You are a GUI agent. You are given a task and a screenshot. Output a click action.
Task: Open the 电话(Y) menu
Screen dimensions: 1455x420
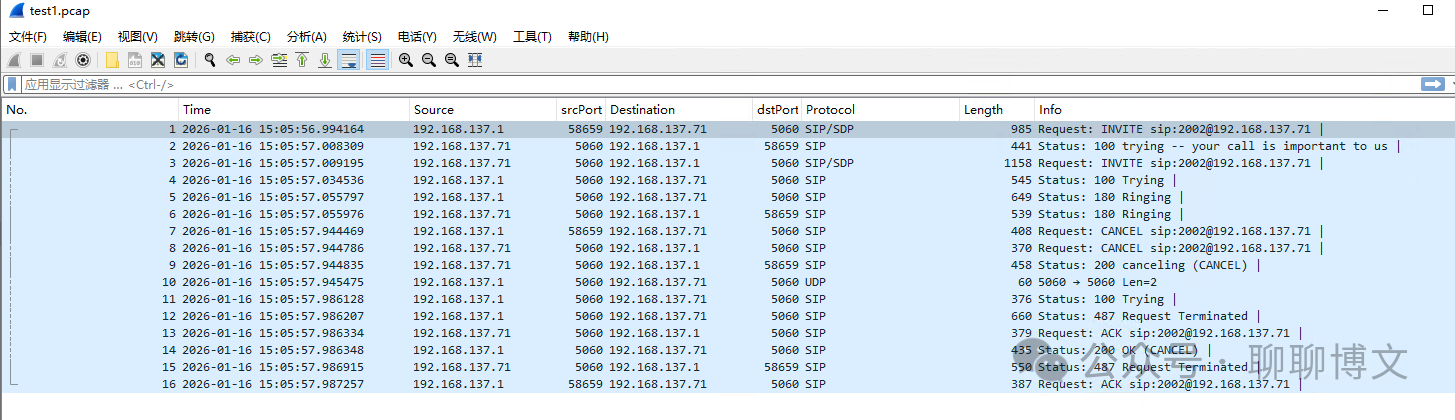pos(417,37)
